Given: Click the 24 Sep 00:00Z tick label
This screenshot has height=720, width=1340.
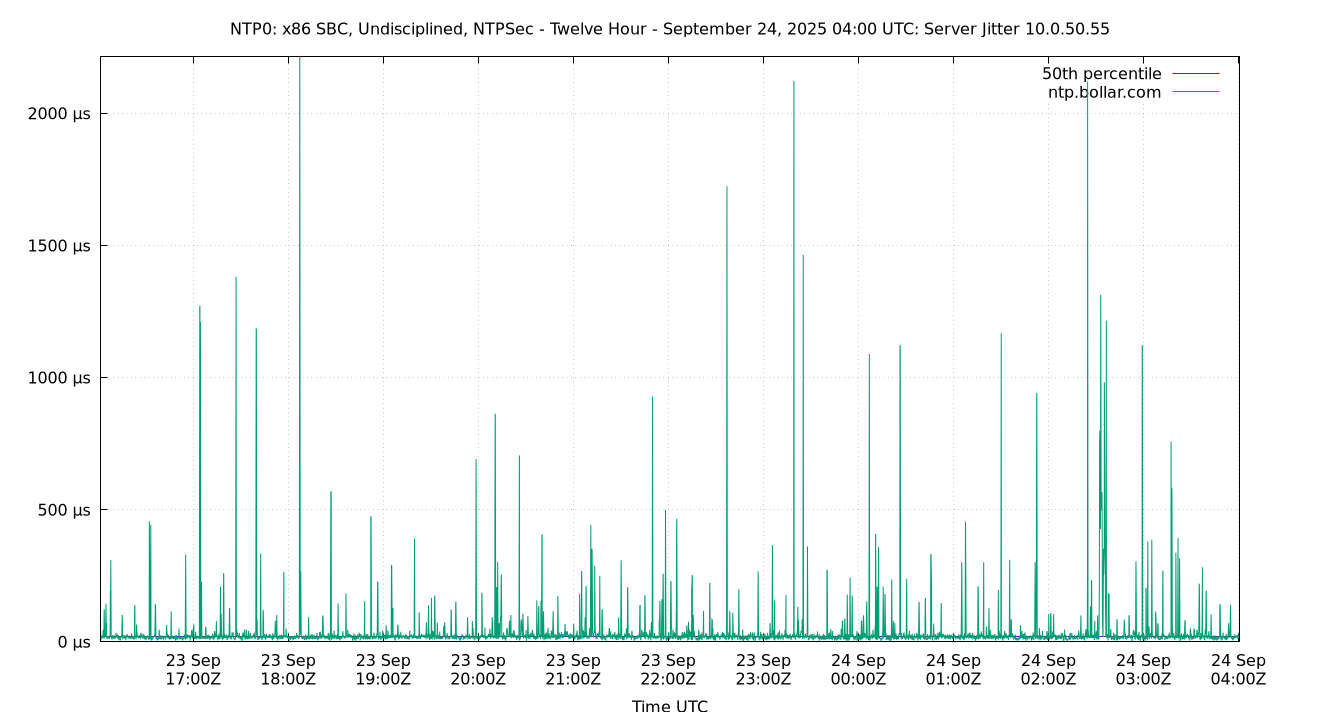Looking at the screenshot, I should [x=861, y=668].
